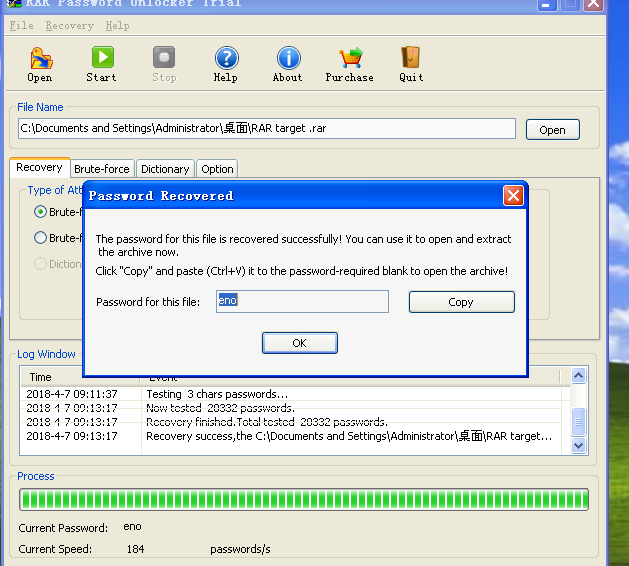This screenshot has height=566, width=629.
Task: Minimize the RAR Password Unlocker window
Action: 547,5
